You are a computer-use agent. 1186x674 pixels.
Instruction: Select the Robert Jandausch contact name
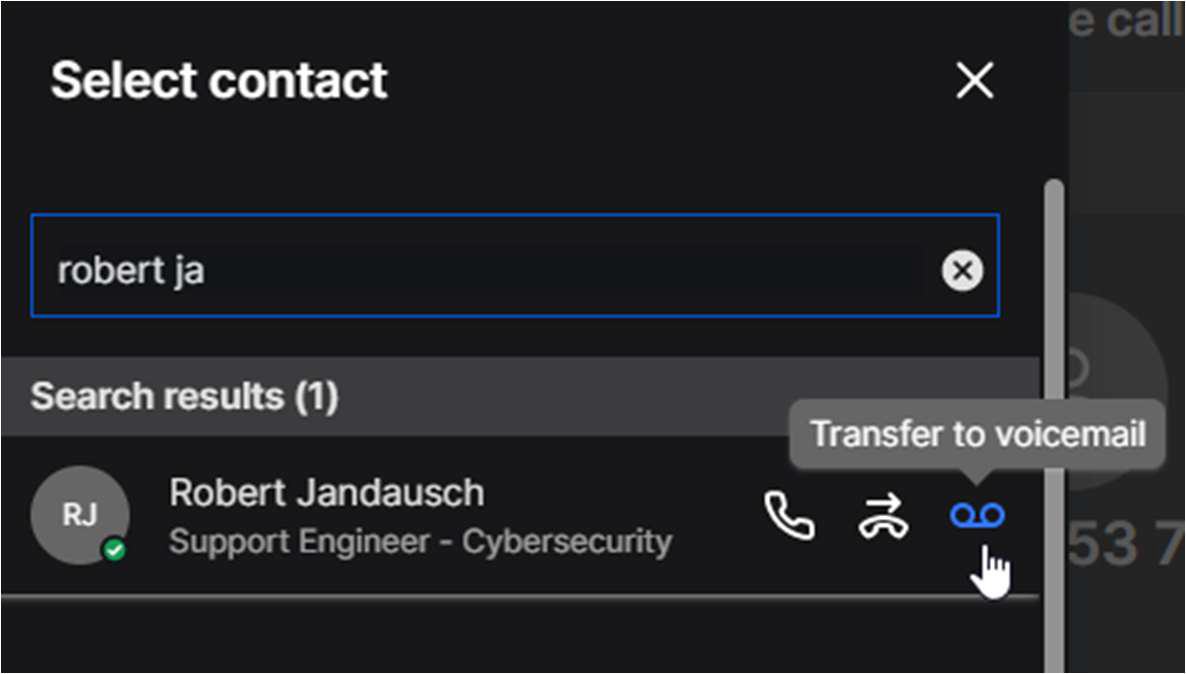pos(326,492)
